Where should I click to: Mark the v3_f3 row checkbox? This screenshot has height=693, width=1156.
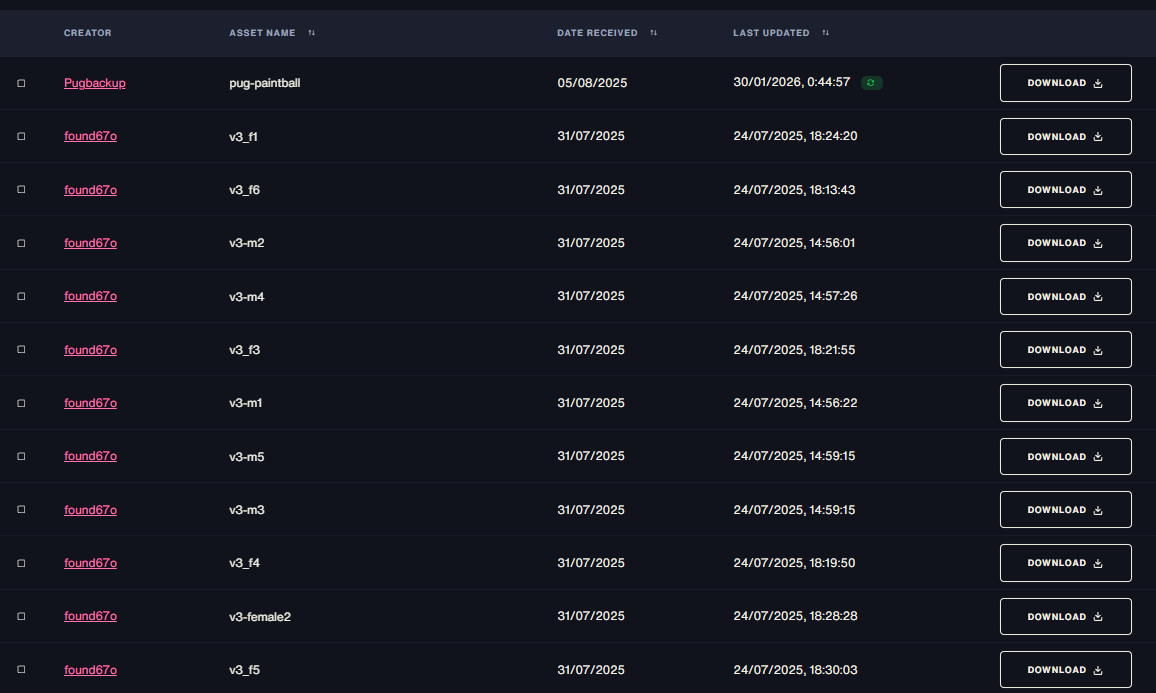[x=21, y=349]
